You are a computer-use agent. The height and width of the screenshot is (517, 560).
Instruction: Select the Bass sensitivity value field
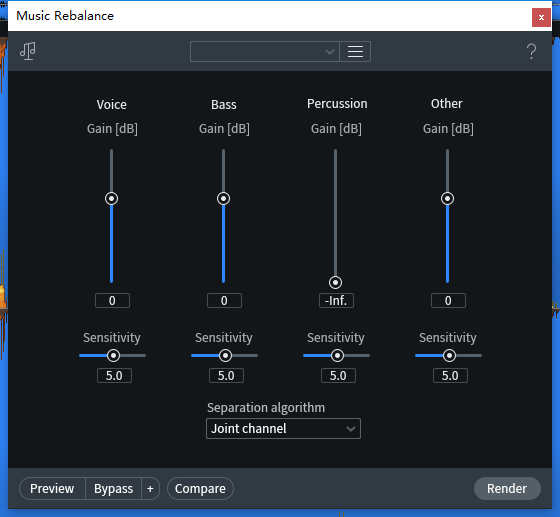[226, 376]
